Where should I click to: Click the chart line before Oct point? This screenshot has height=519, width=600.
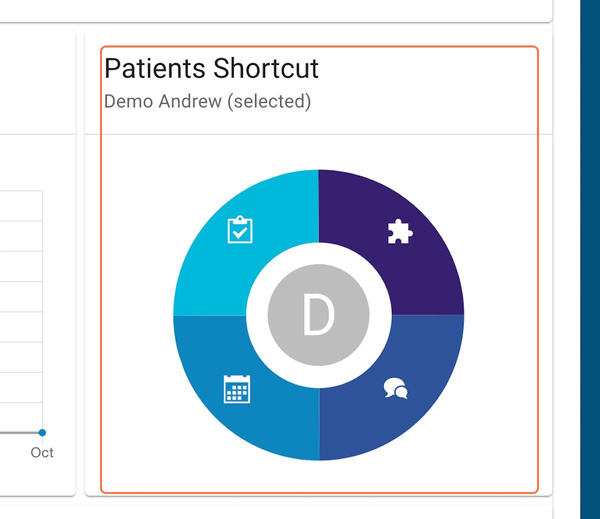(19, 432)
